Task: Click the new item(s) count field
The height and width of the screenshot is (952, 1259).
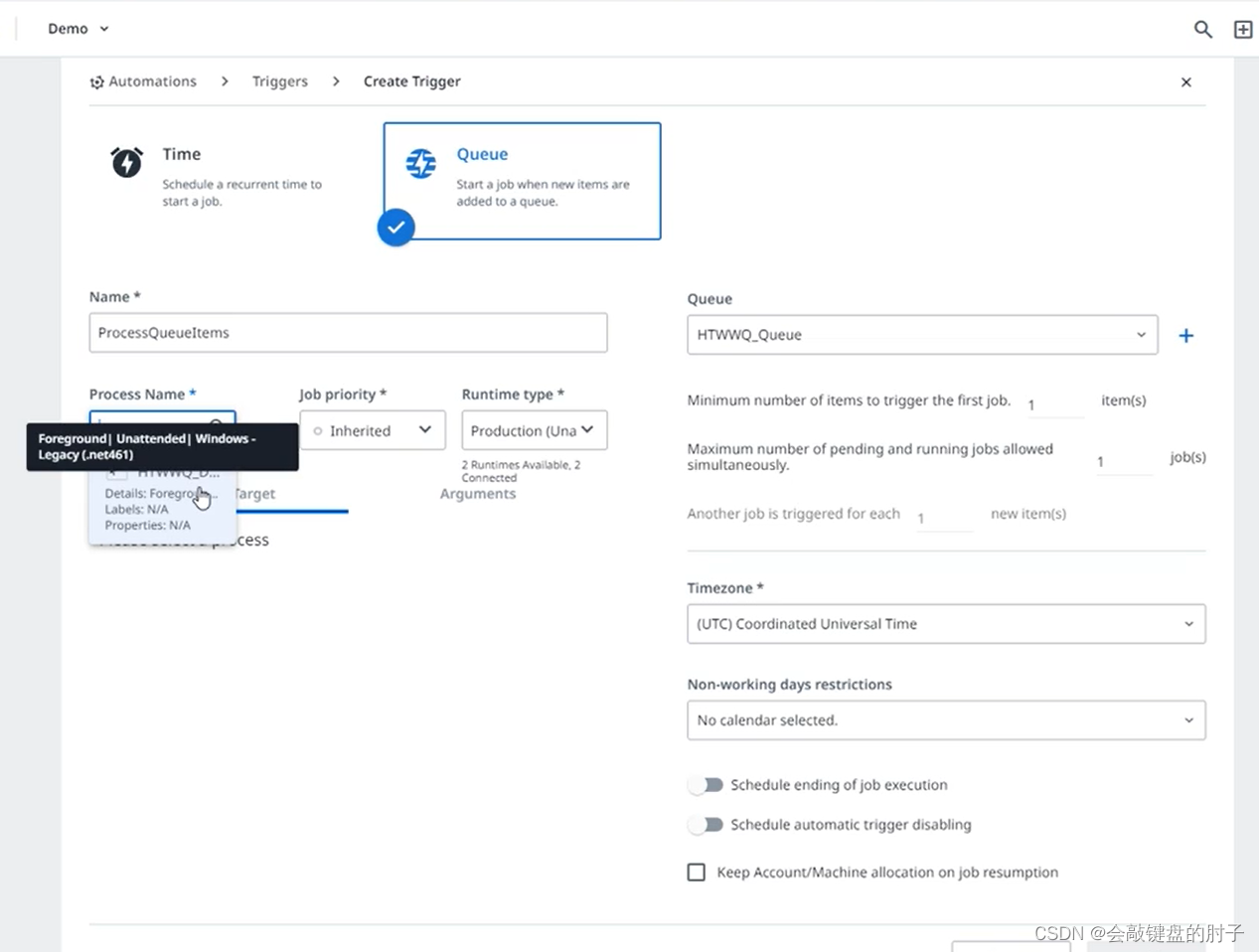Action: click(x=944, y=517)
